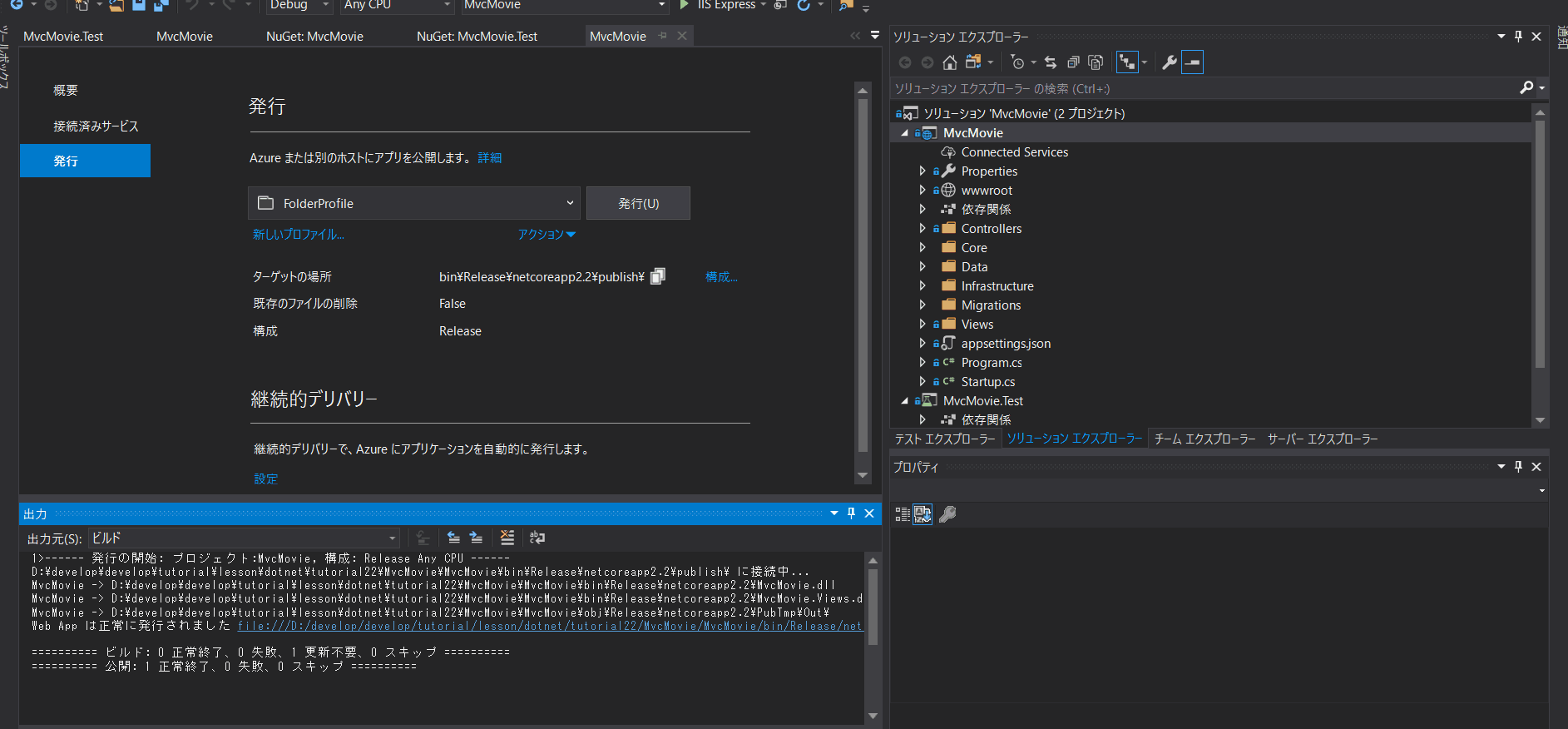Toggle word wrap in output window

tap(537, 538)
